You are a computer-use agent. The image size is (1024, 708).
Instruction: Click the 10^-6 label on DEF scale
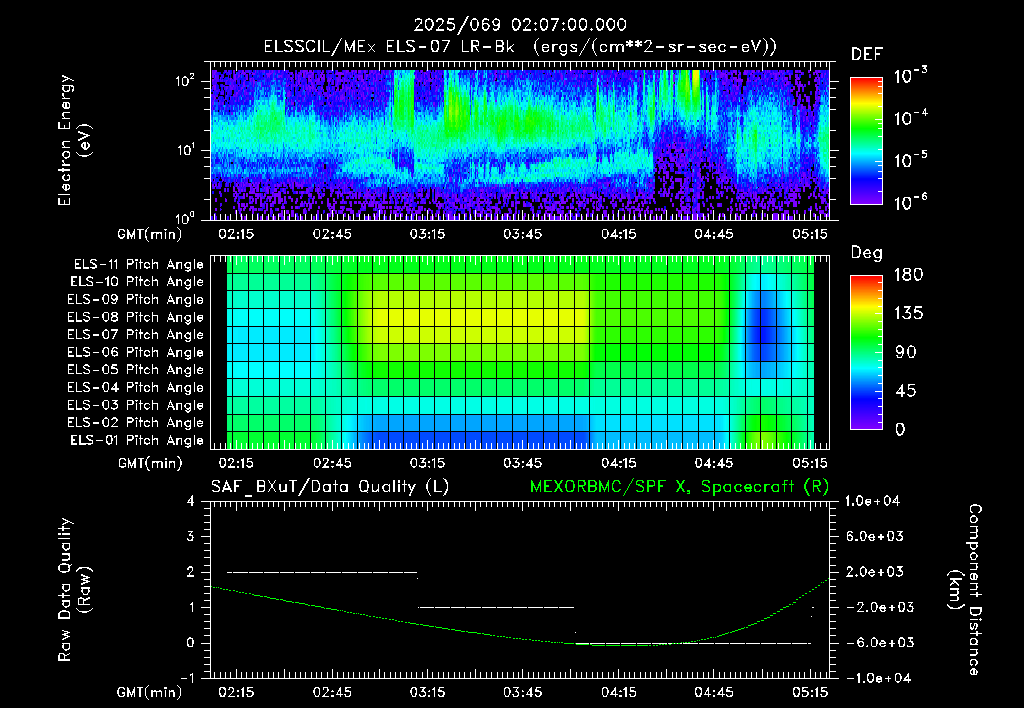910,202
